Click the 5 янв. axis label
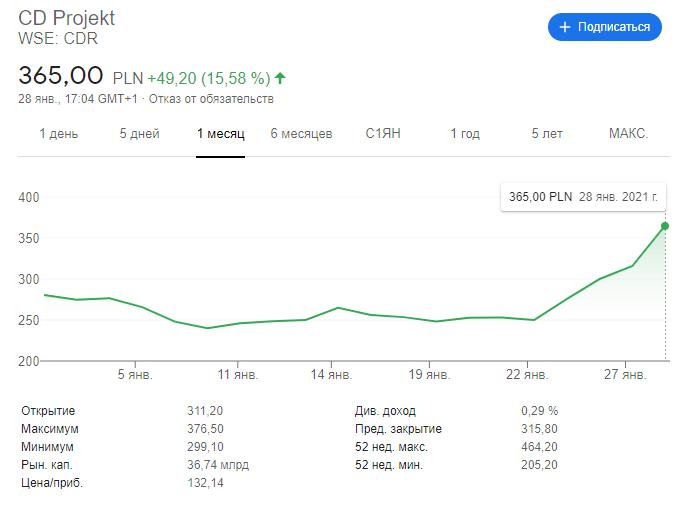This screenshot has height=518, width=690. [x=135, y=375]
